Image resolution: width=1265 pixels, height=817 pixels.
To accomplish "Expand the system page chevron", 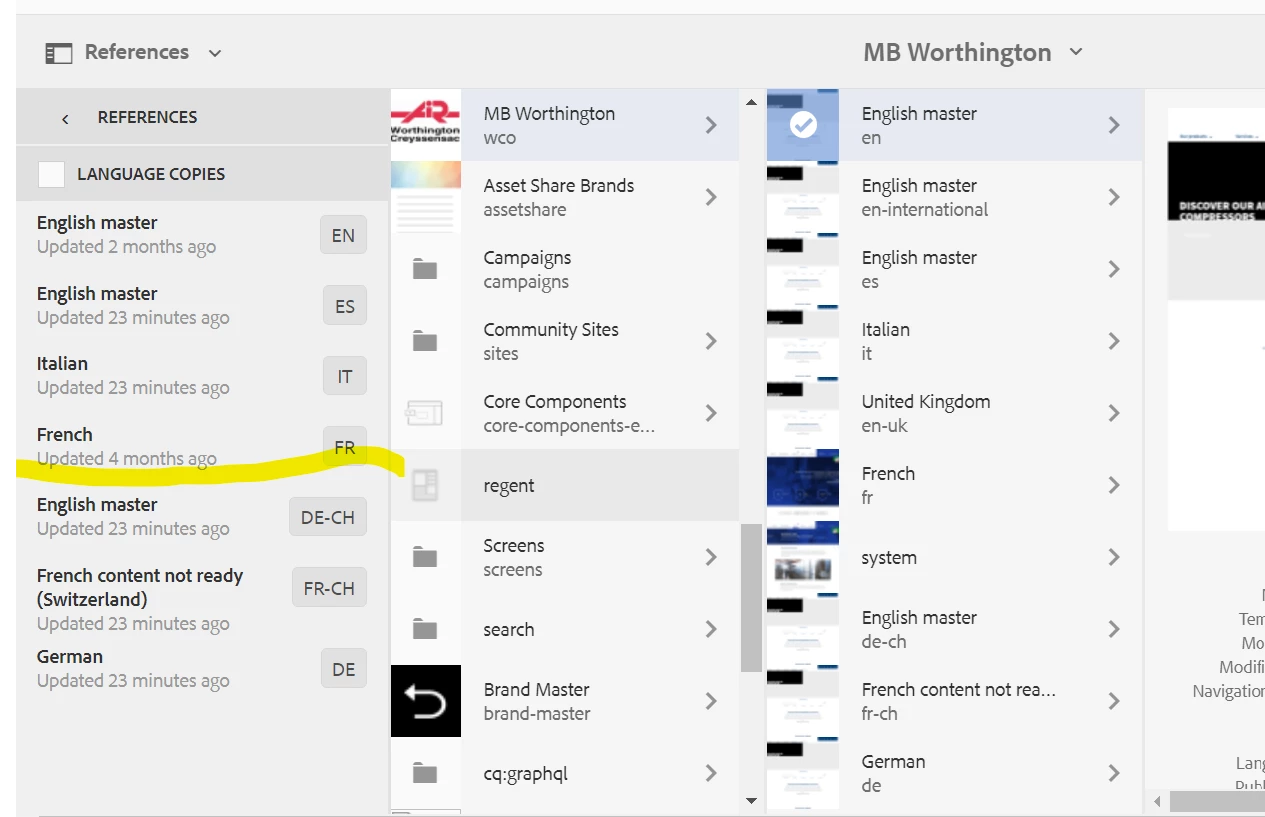I will [x=1114, y=557].
